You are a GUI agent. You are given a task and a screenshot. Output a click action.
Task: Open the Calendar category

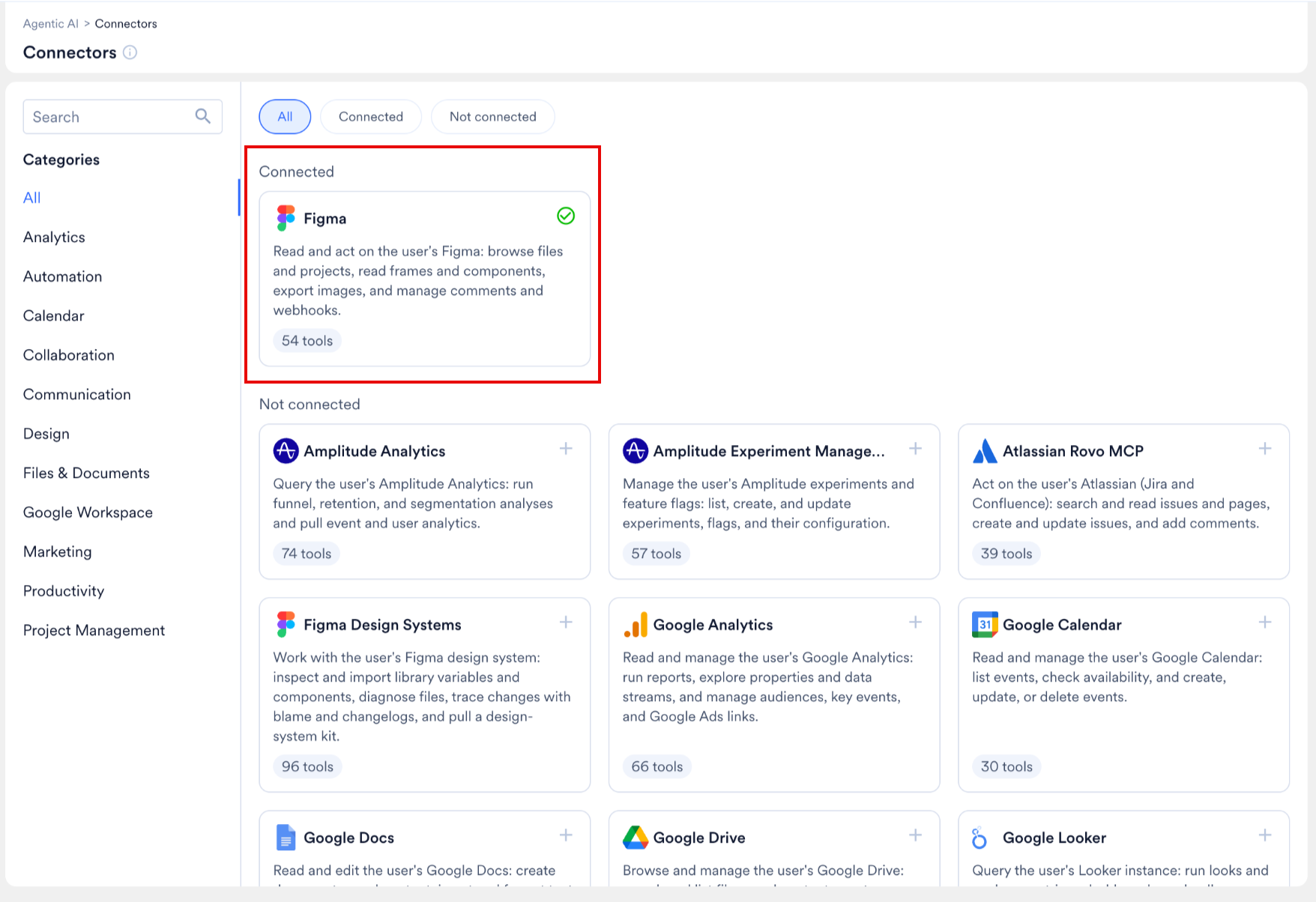(54, 316)
